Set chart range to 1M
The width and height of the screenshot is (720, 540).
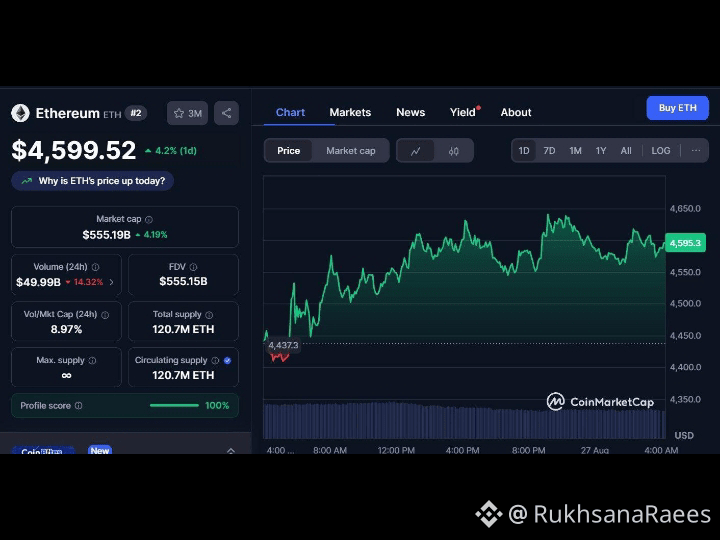click(575, 151)
